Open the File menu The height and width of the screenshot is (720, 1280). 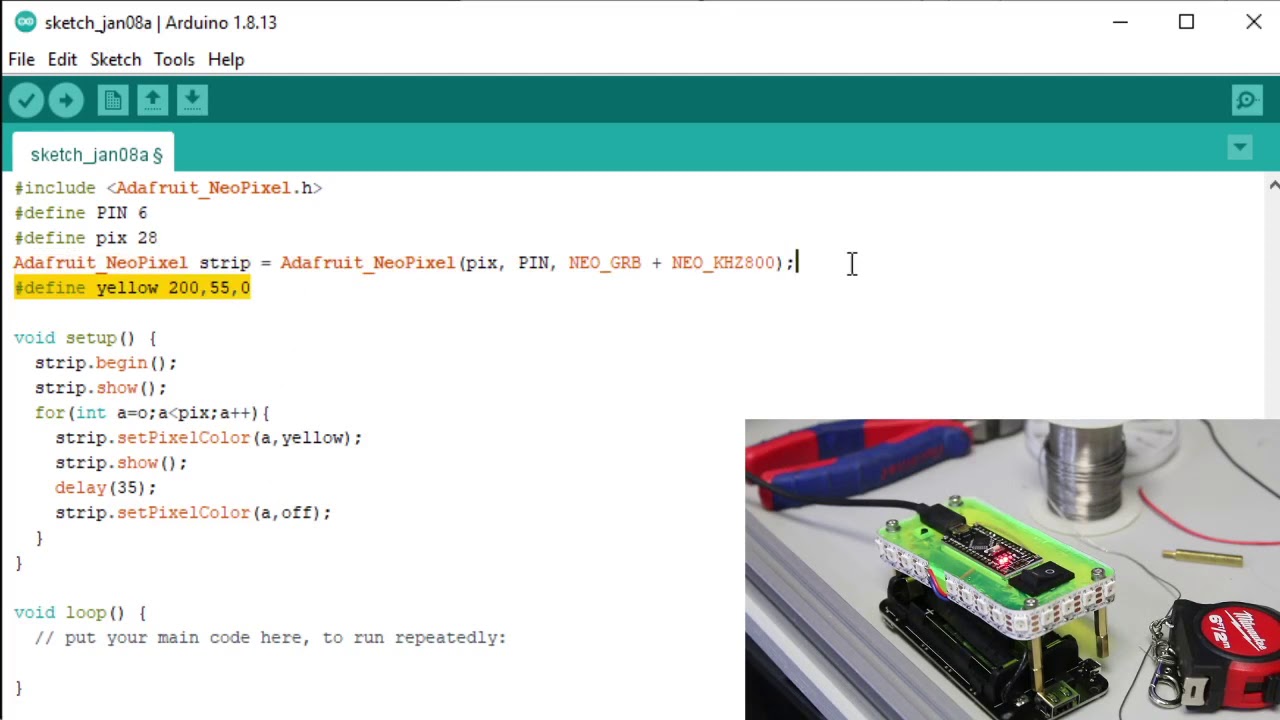21,59
